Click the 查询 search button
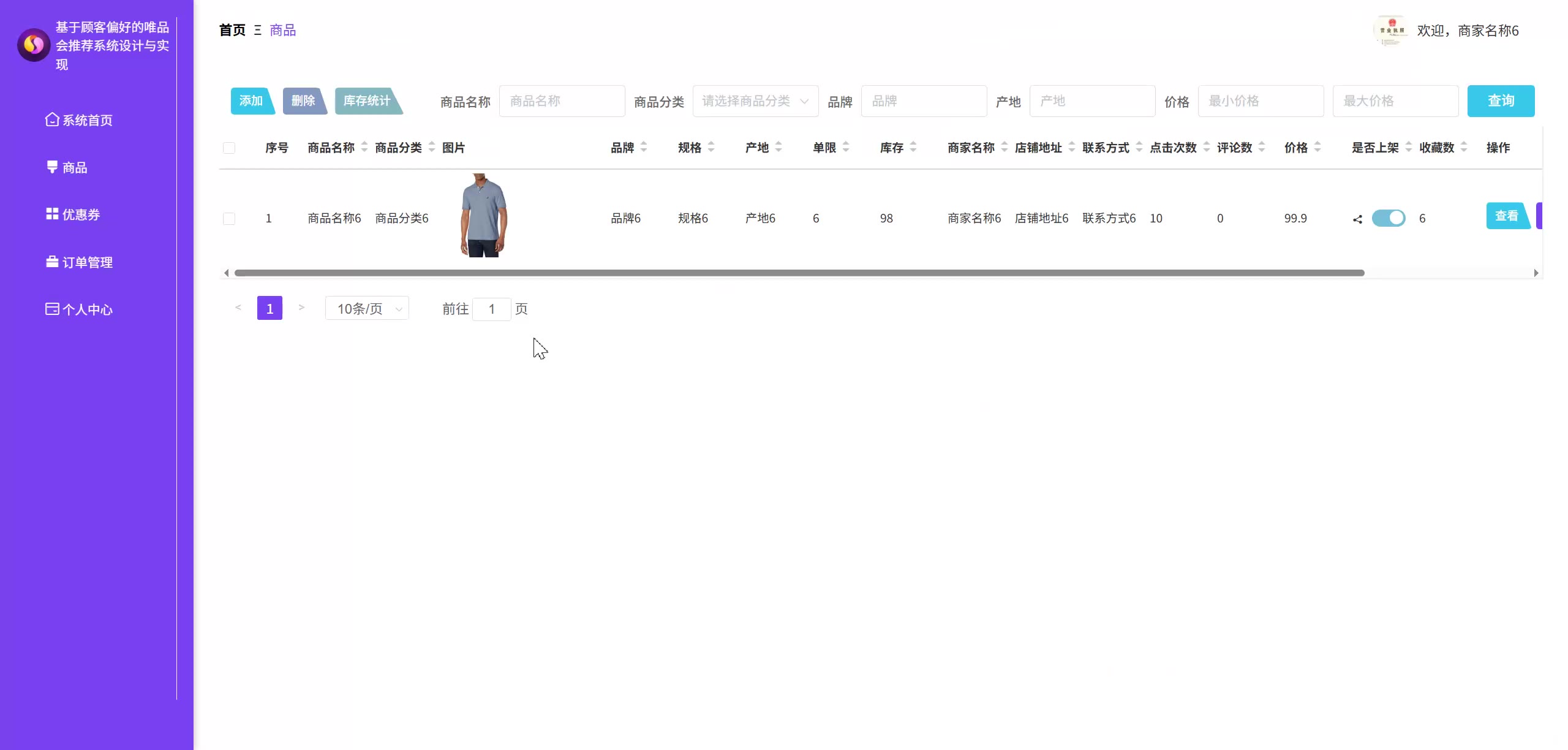1568x750 pixels. (x=1500, y=101)
